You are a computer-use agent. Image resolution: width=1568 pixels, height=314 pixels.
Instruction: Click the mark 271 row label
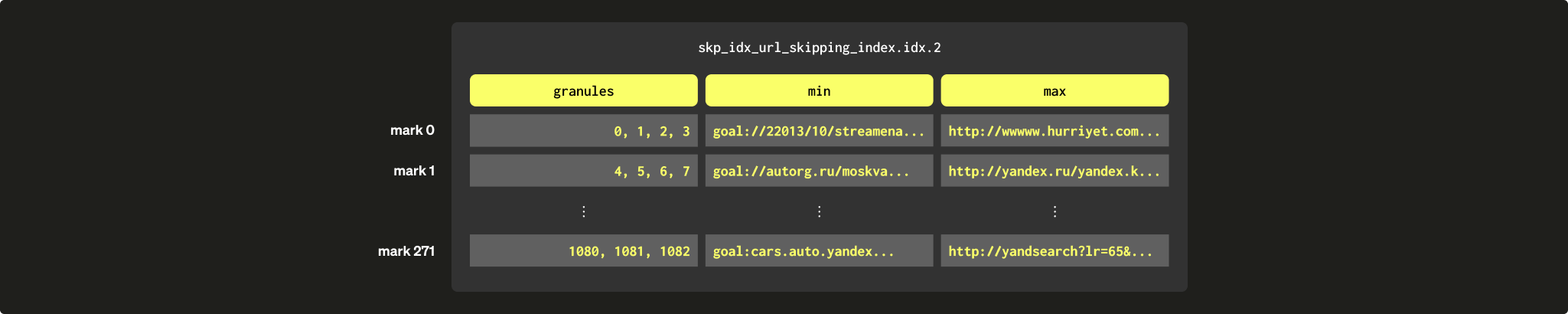tap(406, 251)
